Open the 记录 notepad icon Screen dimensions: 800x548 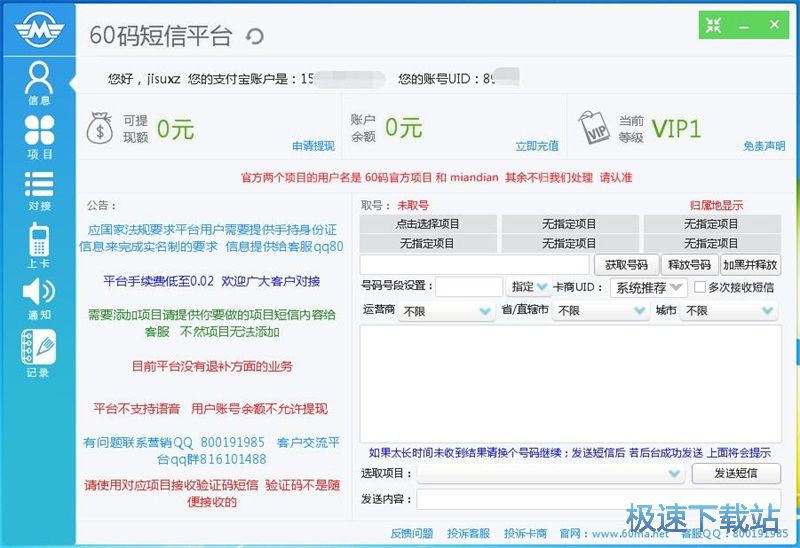[x=38, y=353]
